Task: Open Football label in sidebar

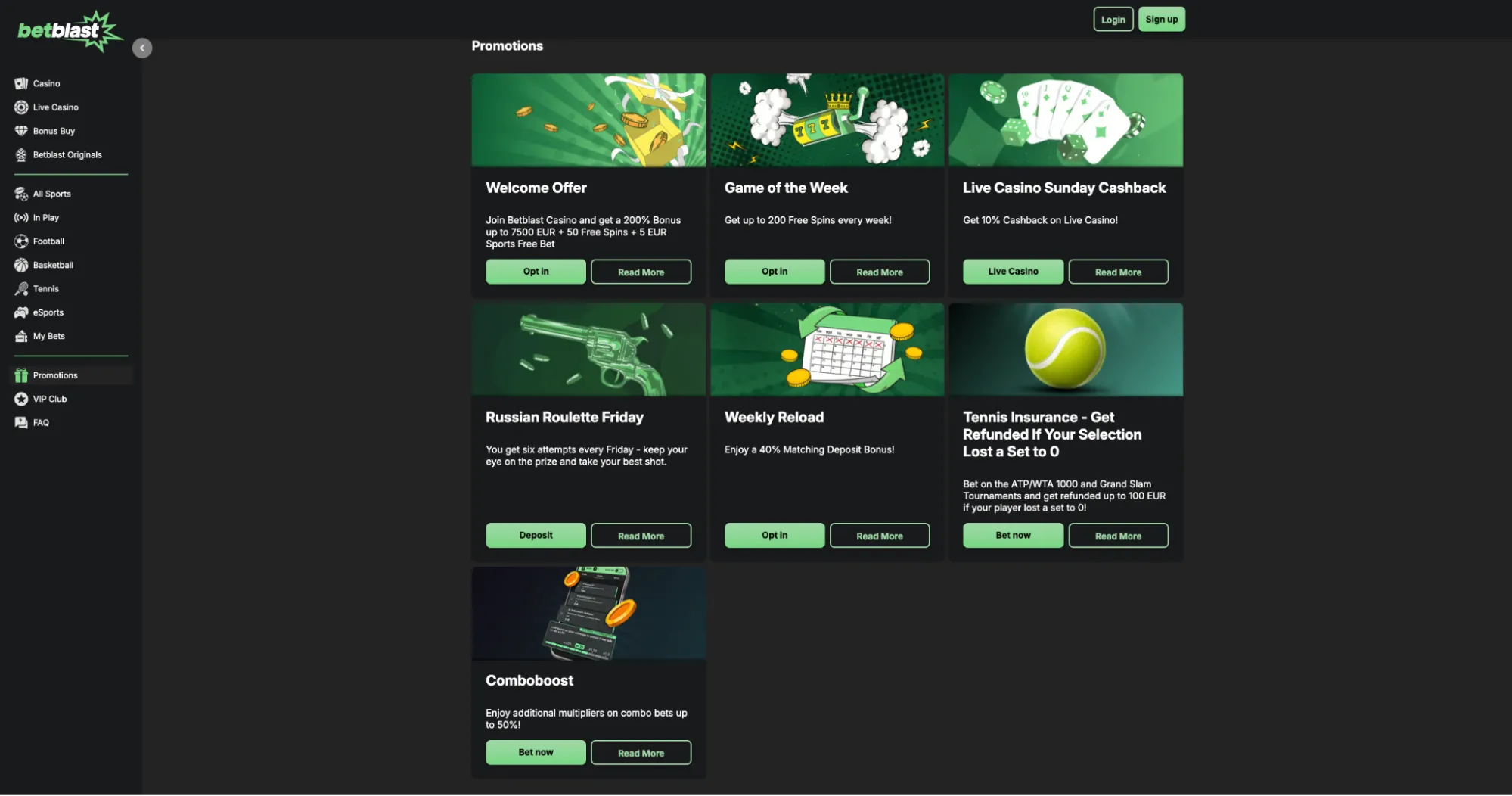Action: [x=48, y=241]
